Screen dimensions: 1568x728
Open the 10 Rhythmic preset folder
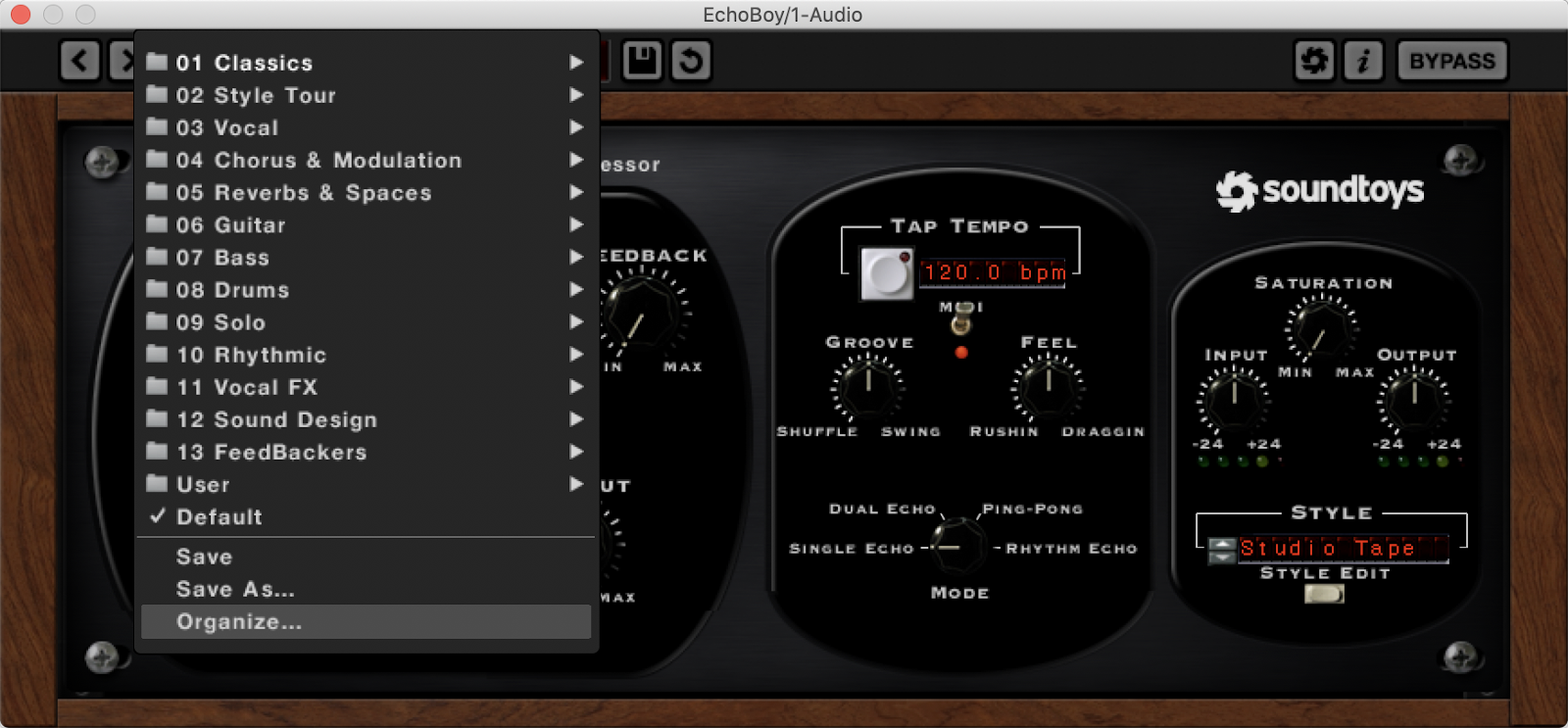point(367,354)
